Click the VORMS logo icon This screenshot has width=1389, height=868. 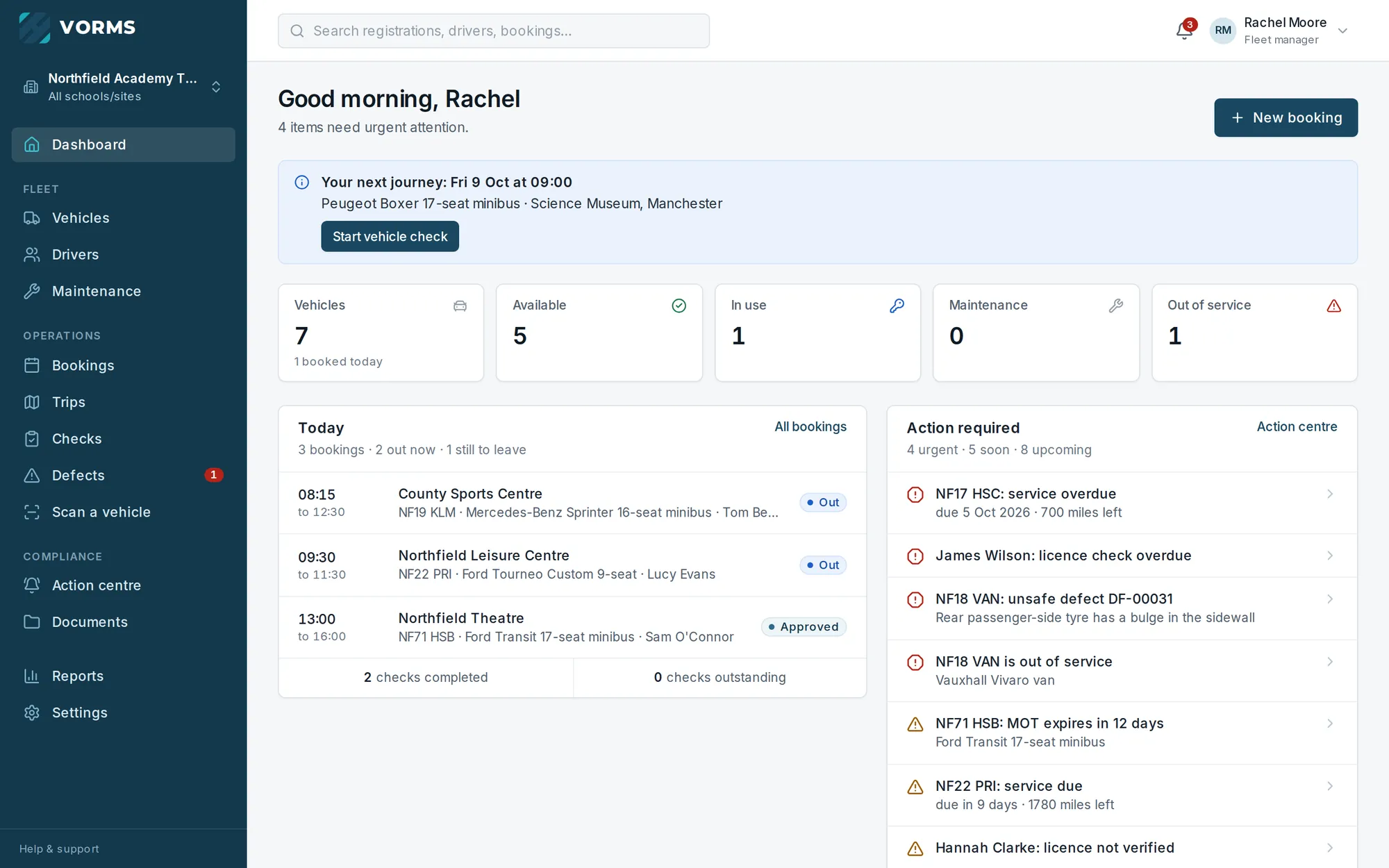(x=35, y=28)
